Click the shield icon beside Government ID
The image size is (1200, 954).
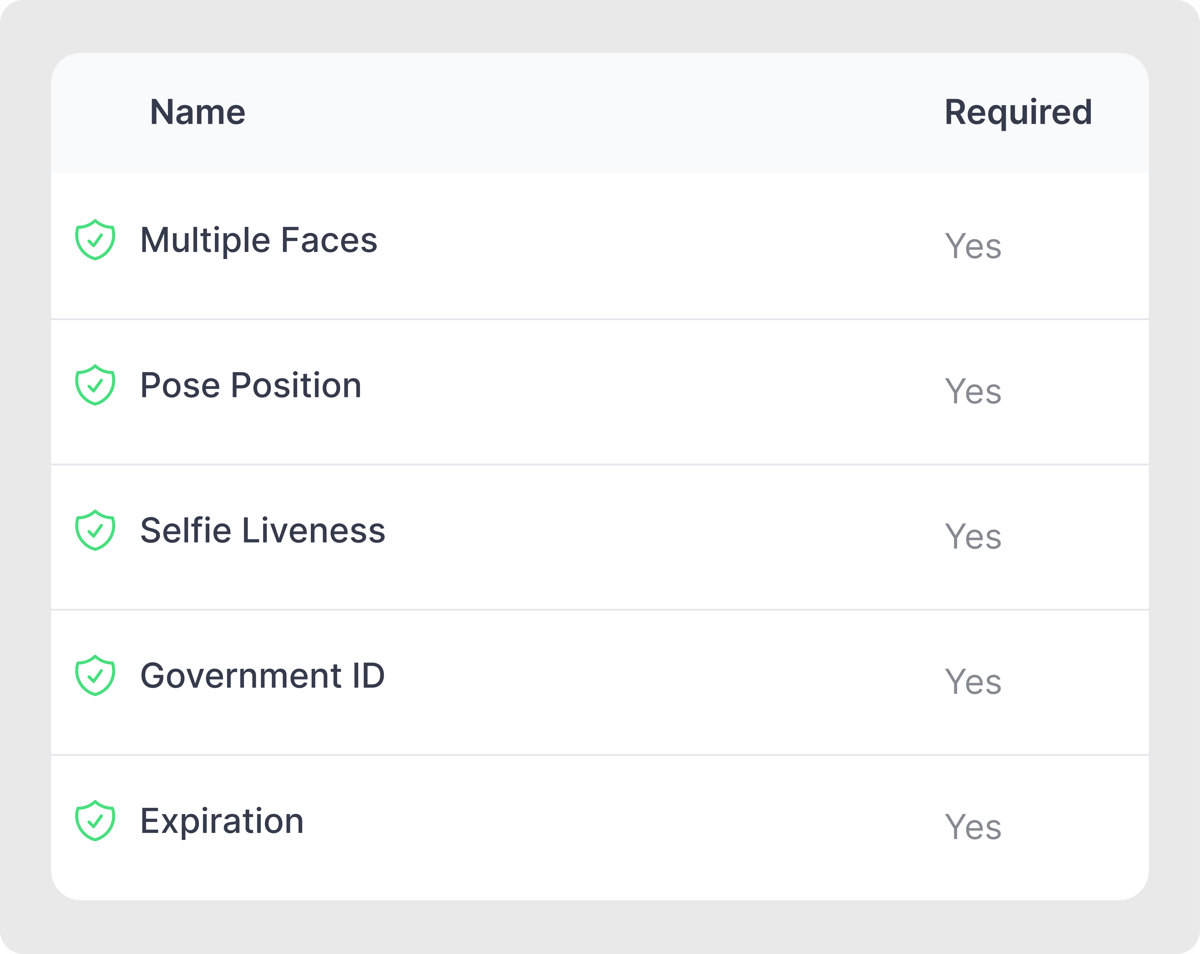(95, 676)
